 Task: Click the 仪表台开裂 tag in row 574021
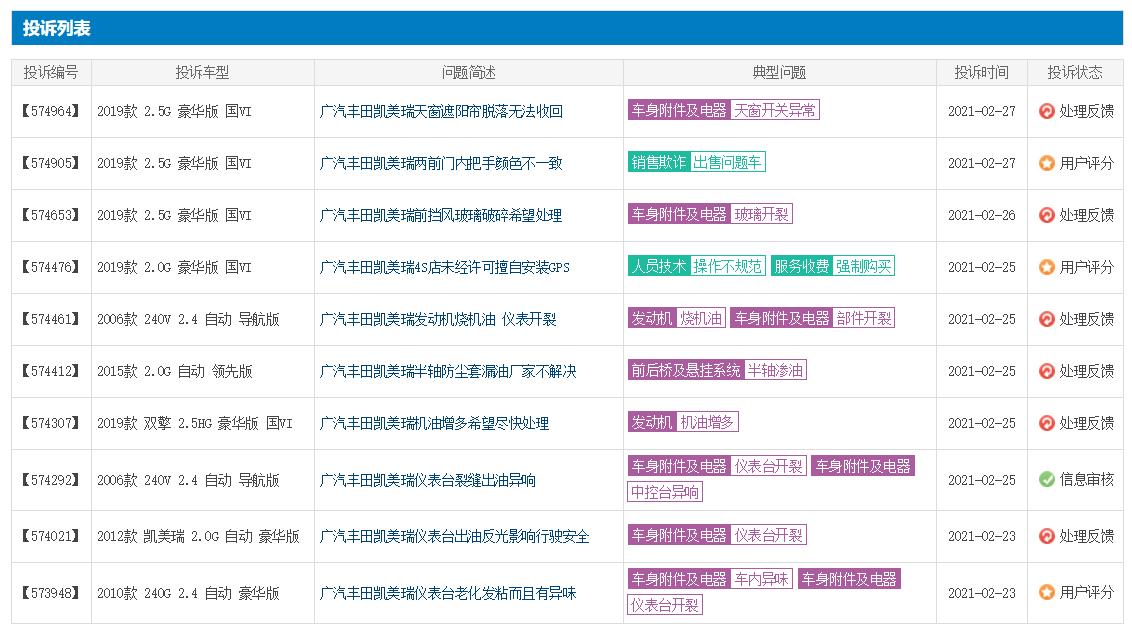[x=768, y=535]
